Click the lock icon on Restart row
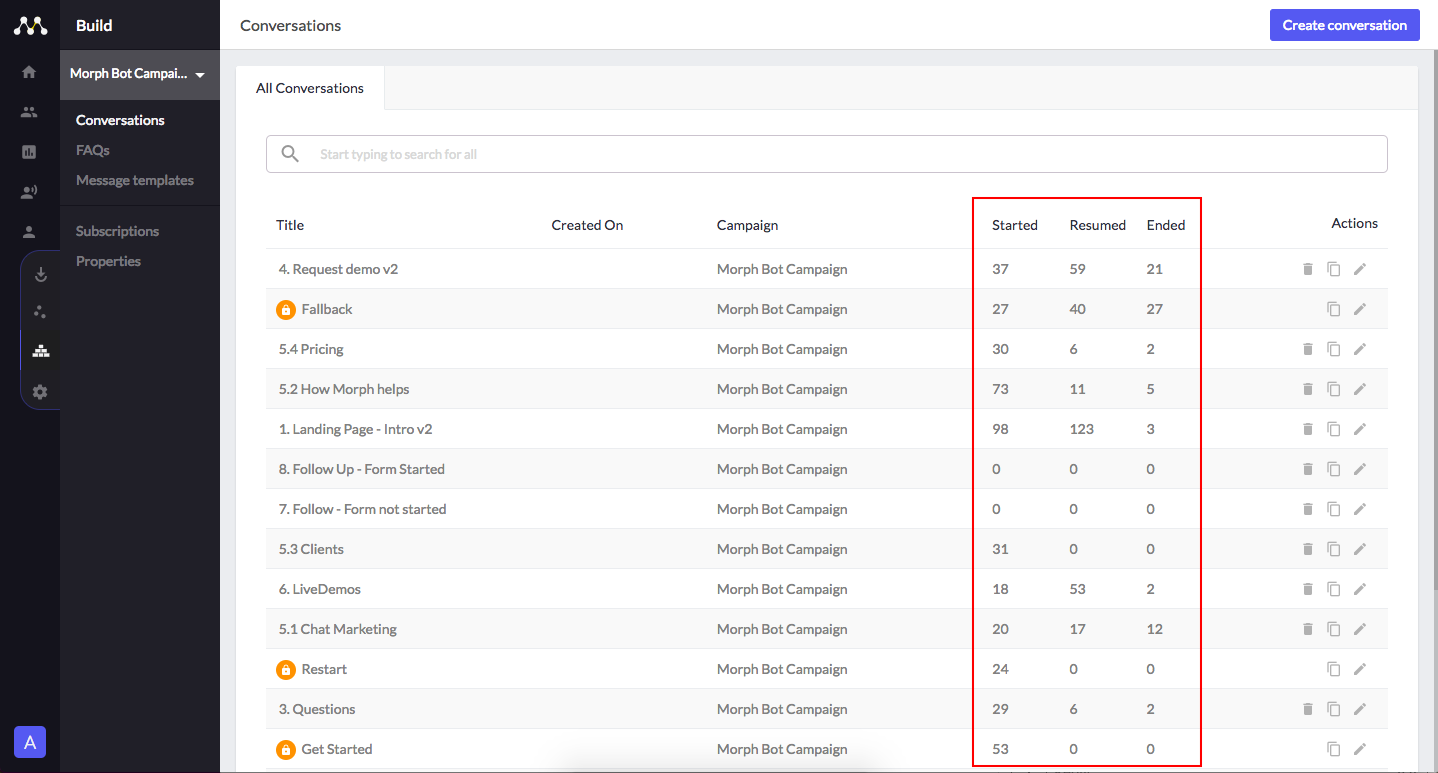1438x773 pixels. (x=286, y=669)
